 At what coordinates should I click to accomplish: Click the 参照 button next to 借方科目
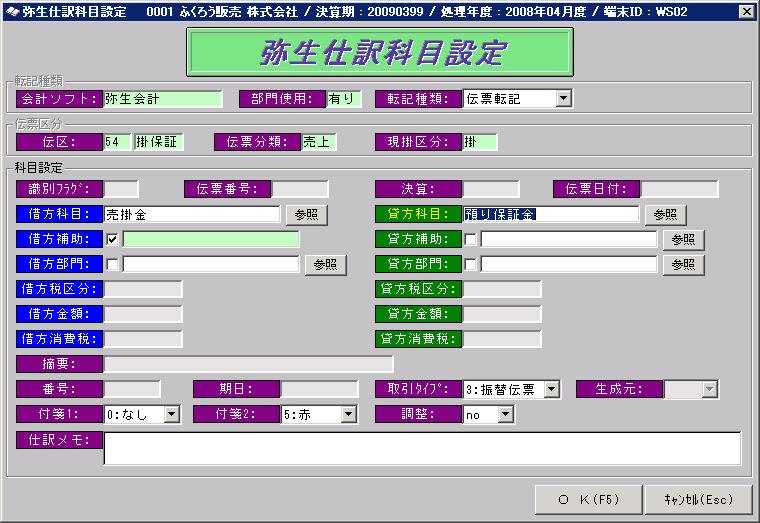coord(306,215)
